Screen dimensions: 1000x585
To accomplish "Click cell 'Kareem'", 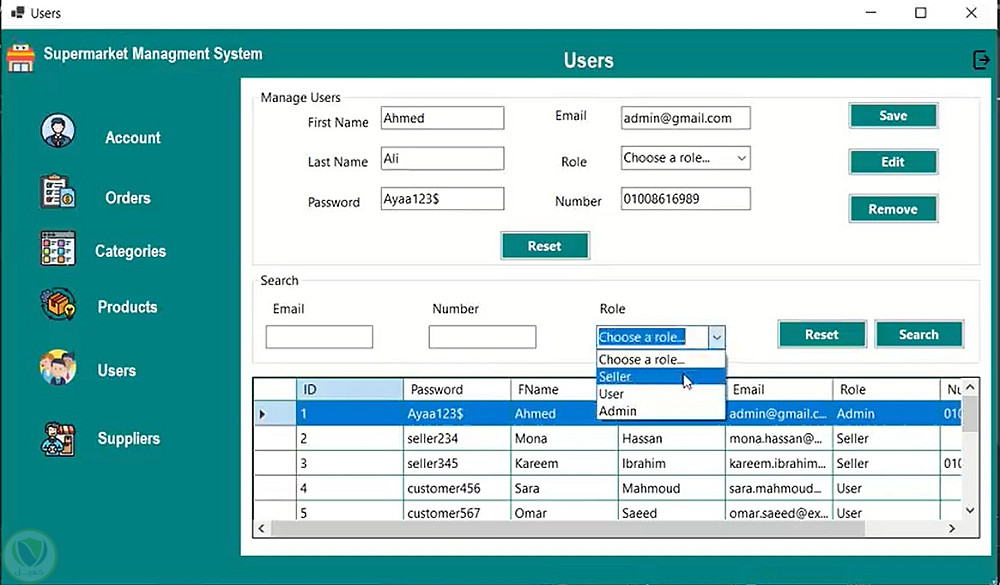I will [564, 463].
